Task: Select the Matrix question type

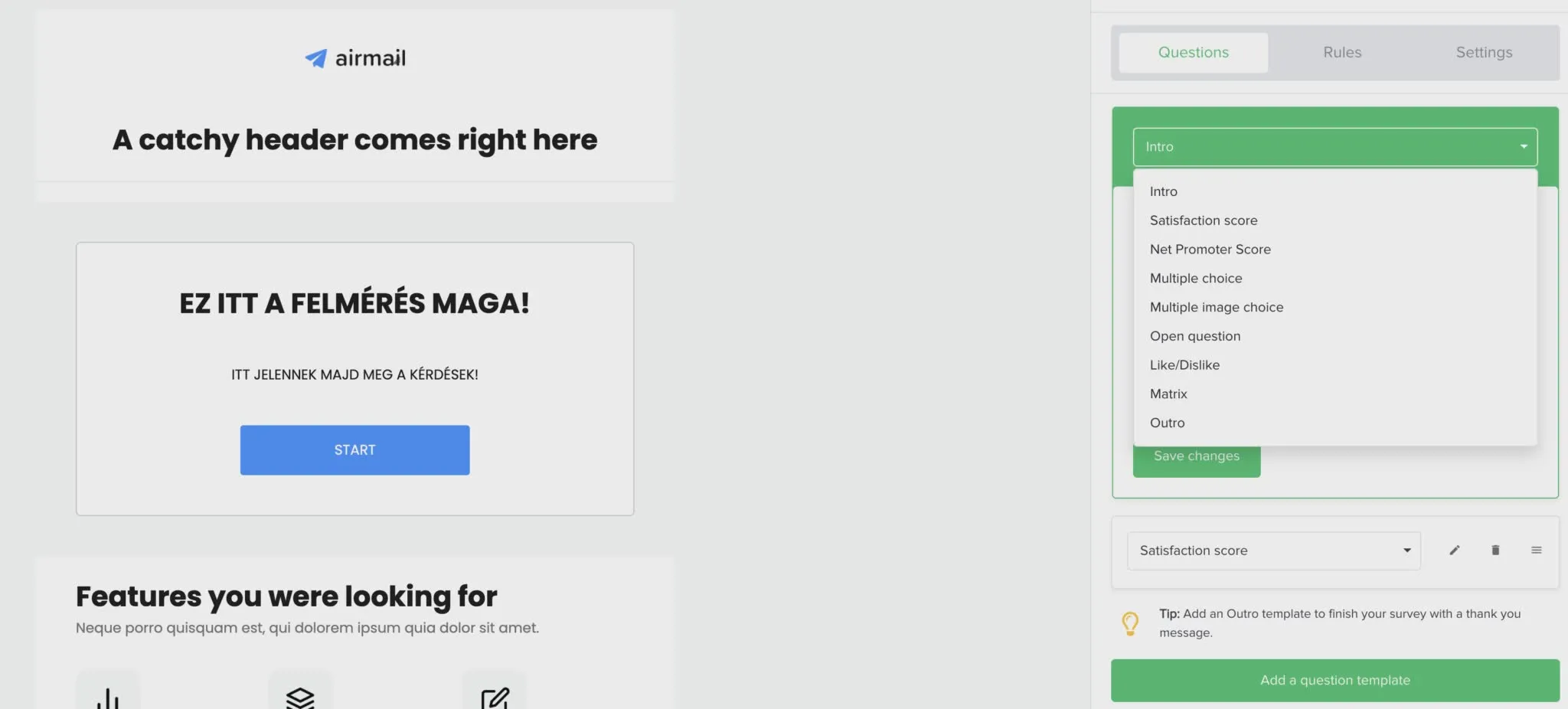Action: (1168, 394)
